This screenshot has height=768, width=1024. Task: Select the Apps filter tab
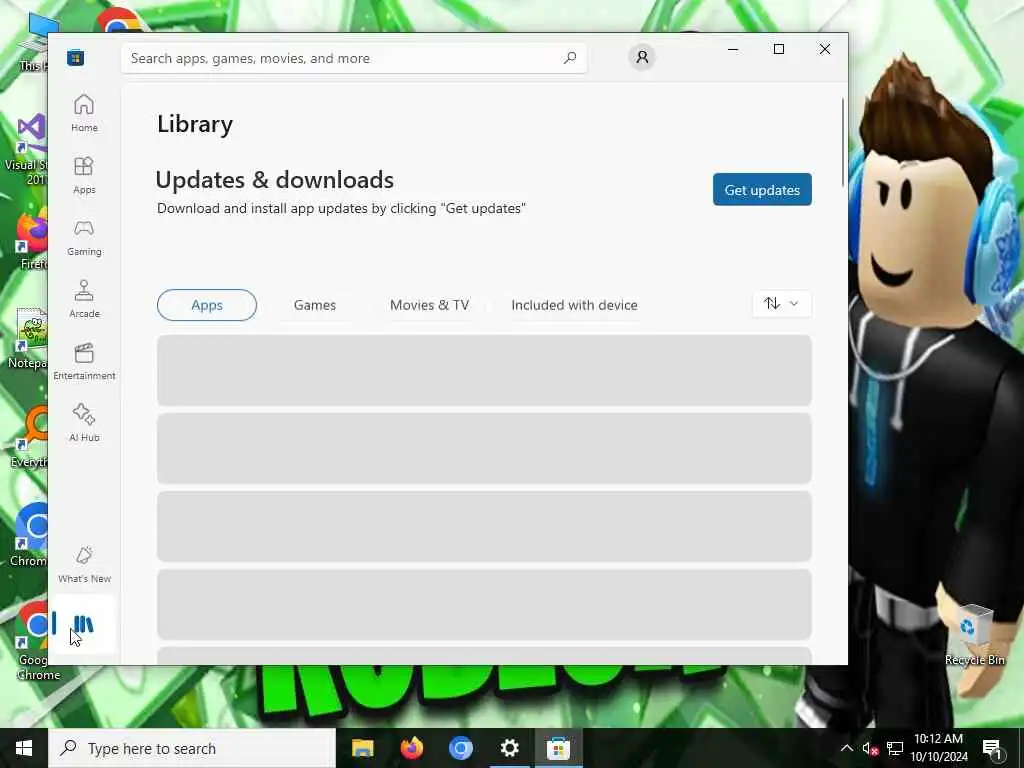[207, 305]
